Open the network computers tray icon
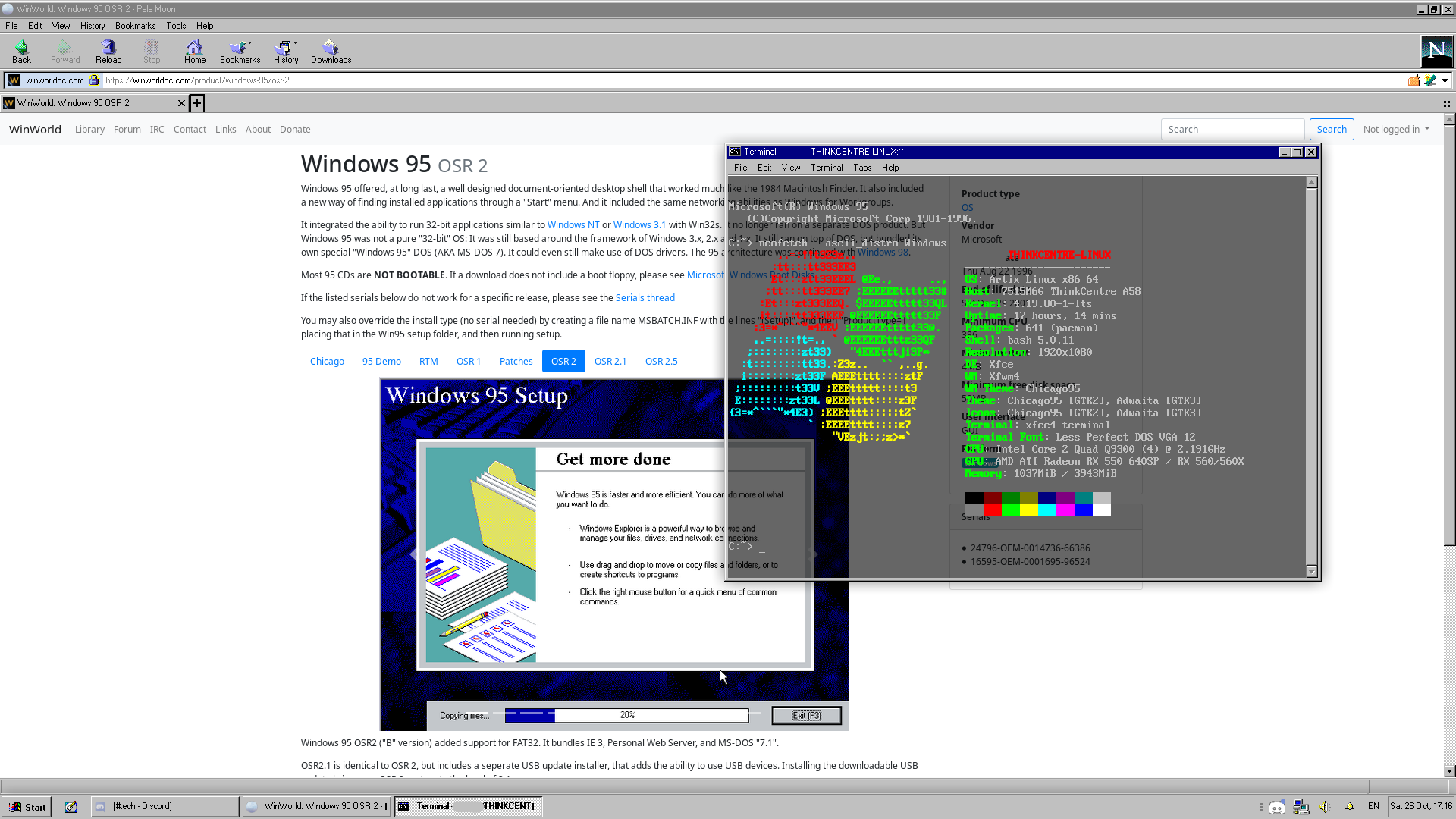This screenshot has width=1456, height=819. [x=1301, y=807]
